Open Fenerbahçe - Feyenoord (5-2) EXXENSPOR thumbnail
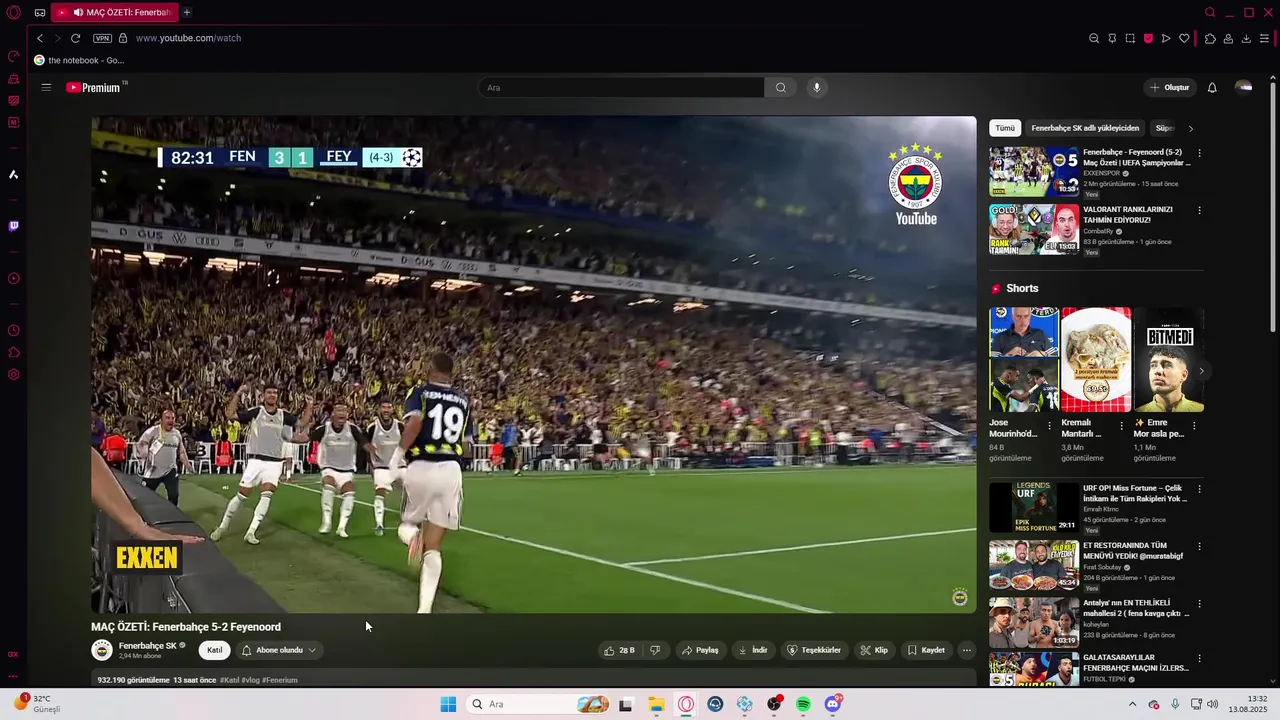Image resolution: width=1280 pixels, height=720 pixels. (x=1034, y=172)
